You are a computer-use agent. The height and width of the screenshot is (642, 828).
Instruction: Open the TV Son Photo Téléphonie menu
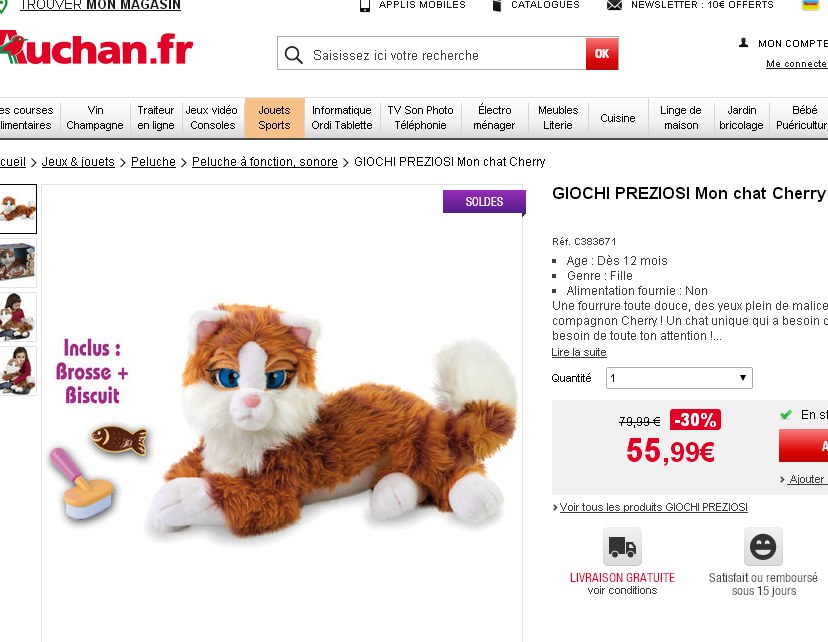click(420, 118)
